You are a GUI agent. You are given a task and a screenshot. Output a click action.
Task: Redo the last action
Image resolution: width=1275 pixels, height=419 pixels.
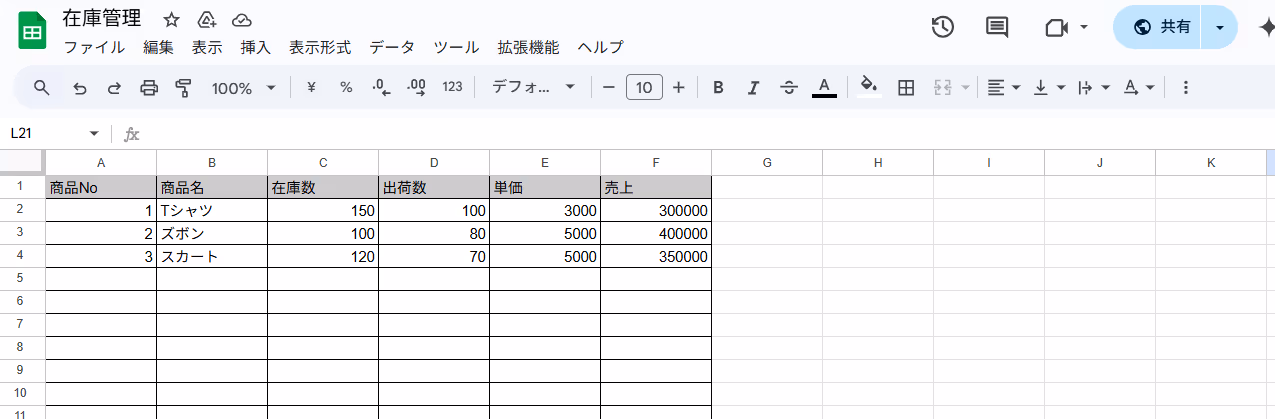tap(114, 88)
